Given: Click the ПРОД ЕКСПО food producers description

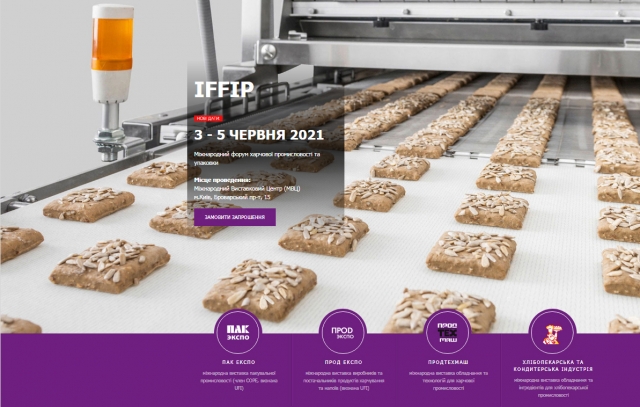Looking at the screenshot, I should coord(343,380).
